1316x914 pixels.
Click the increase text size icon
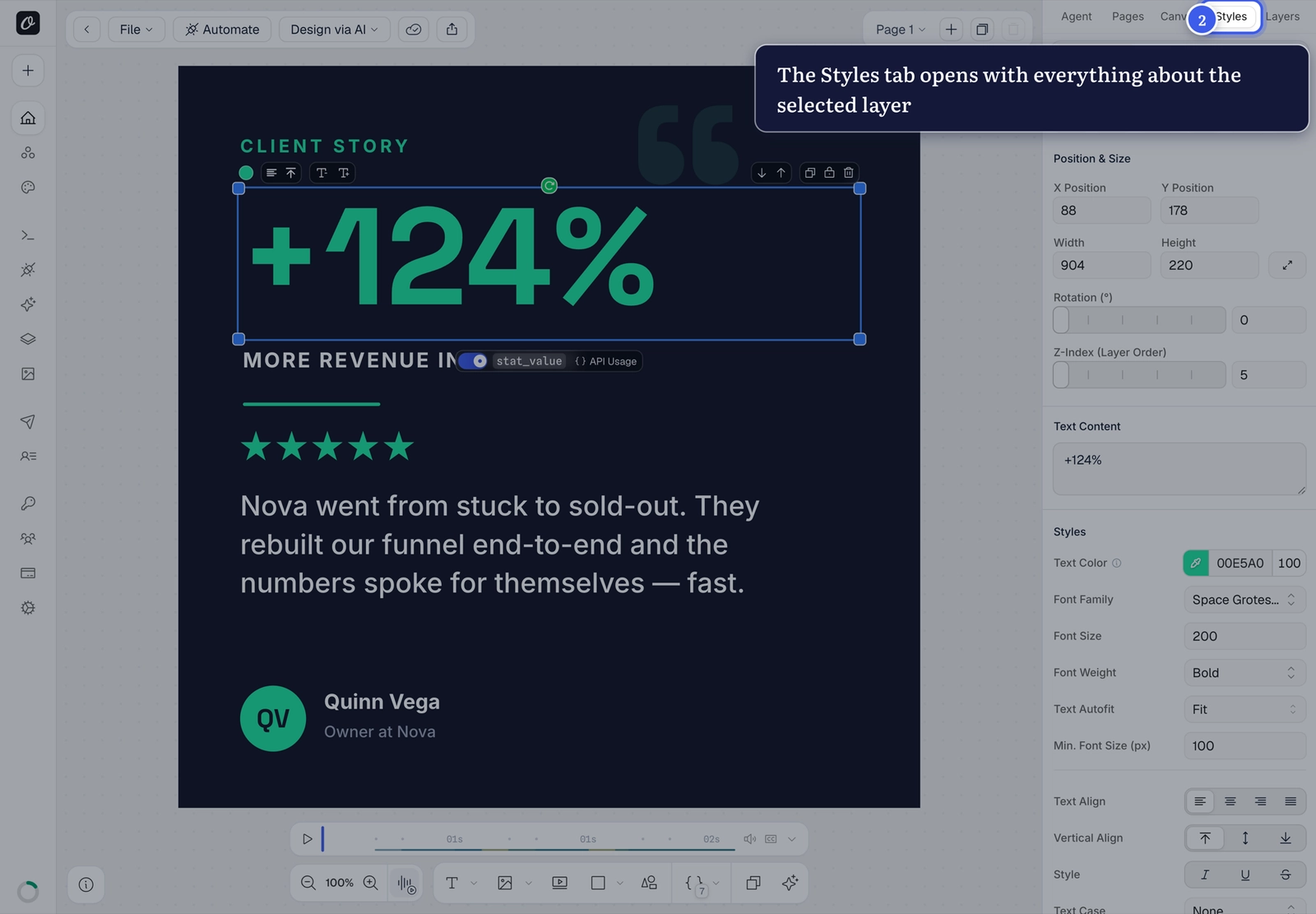point(344,173)
